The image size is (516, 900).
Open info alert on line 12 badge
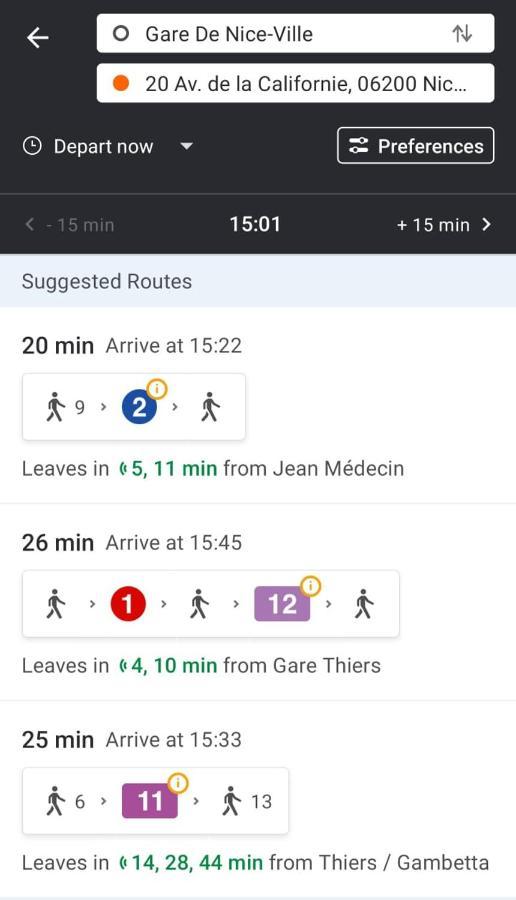pyautogui.click(x=311, y=585)
